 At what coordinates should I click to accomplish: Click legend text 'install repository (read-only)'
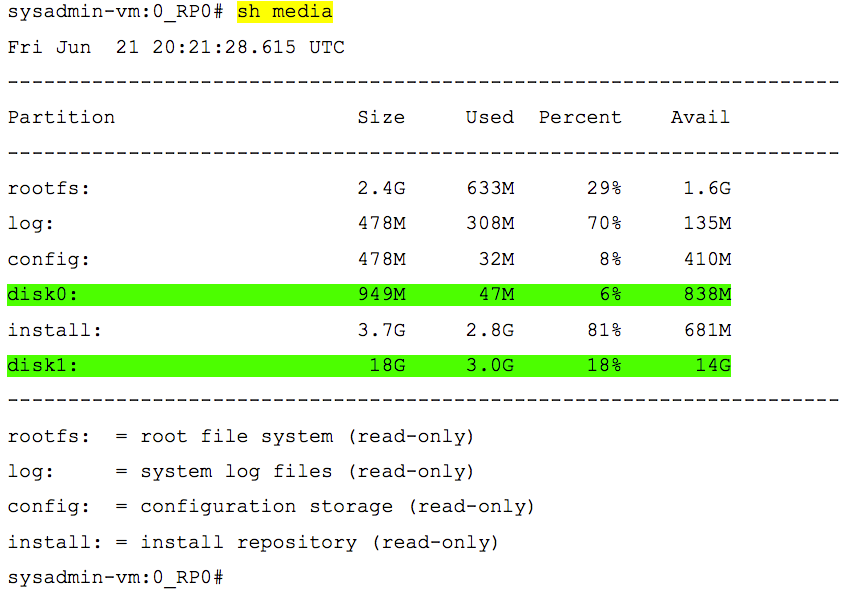319,542
